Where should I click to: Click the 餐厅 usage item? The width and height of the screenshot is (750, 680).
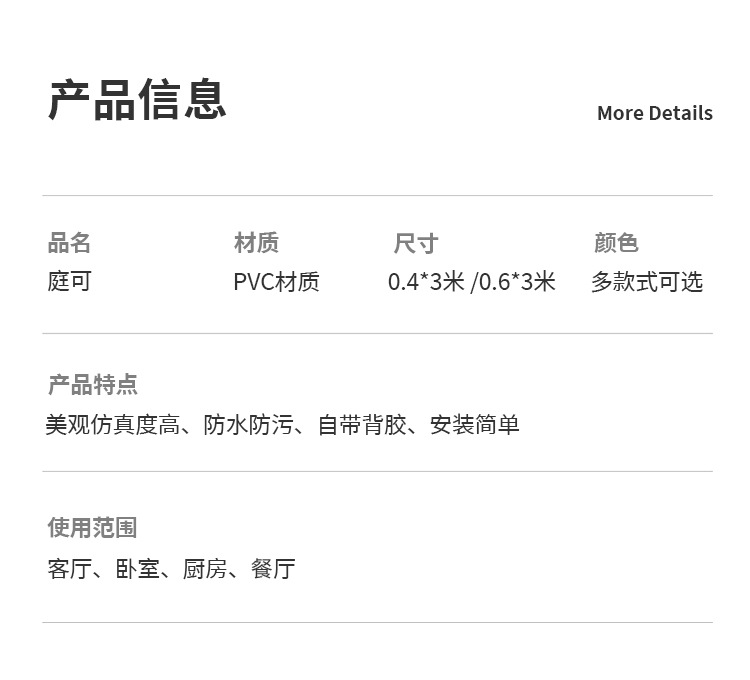point(273,569)
